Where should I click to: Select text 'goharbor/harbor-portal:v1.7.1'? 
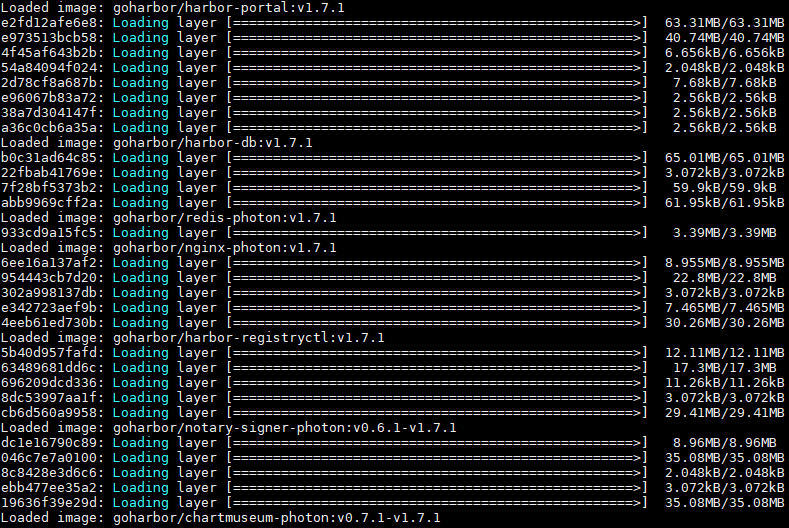(x=229, y=8)
